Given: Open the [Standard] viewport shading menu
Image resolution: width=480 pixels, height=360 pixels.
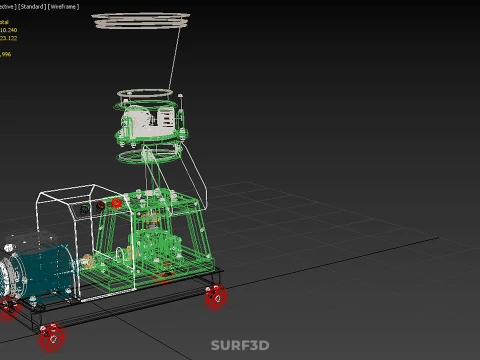Looking at the screenshot, I should (32, 7).
